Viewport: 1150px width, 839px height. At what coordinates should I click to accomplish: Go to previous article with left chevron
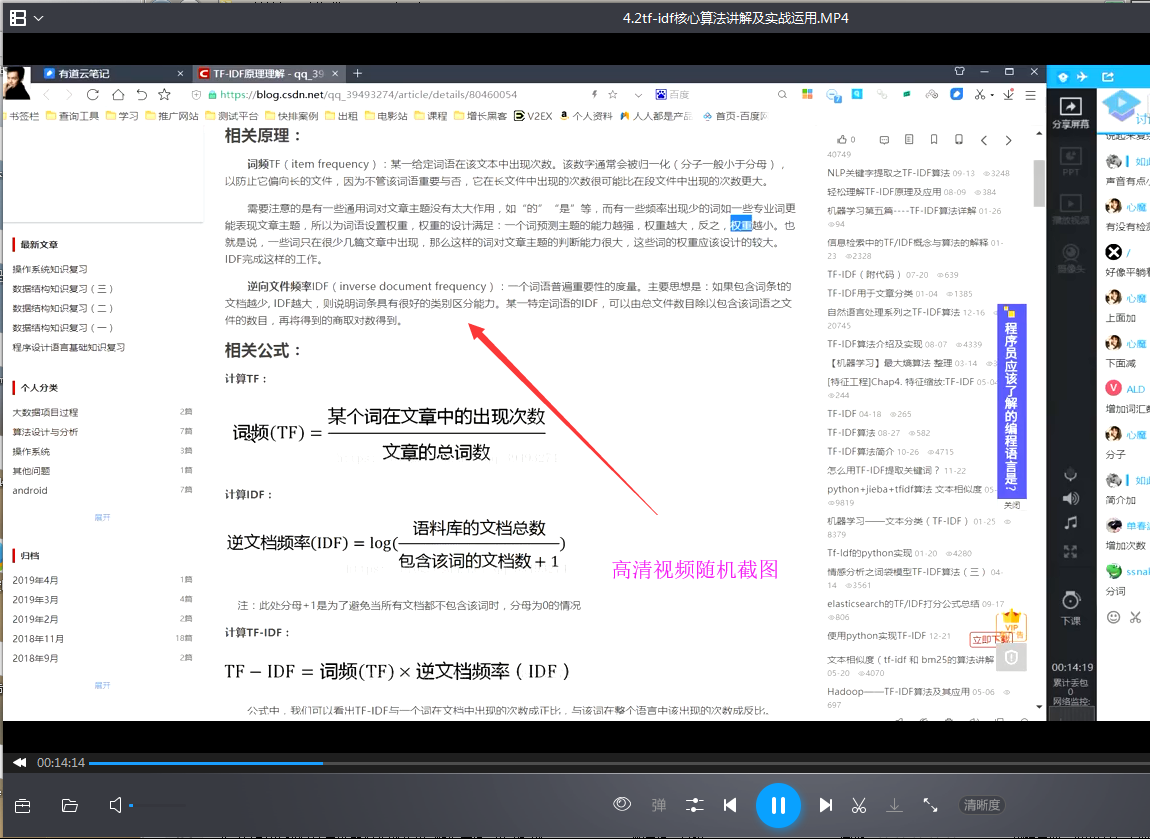[x=984, y=140]
